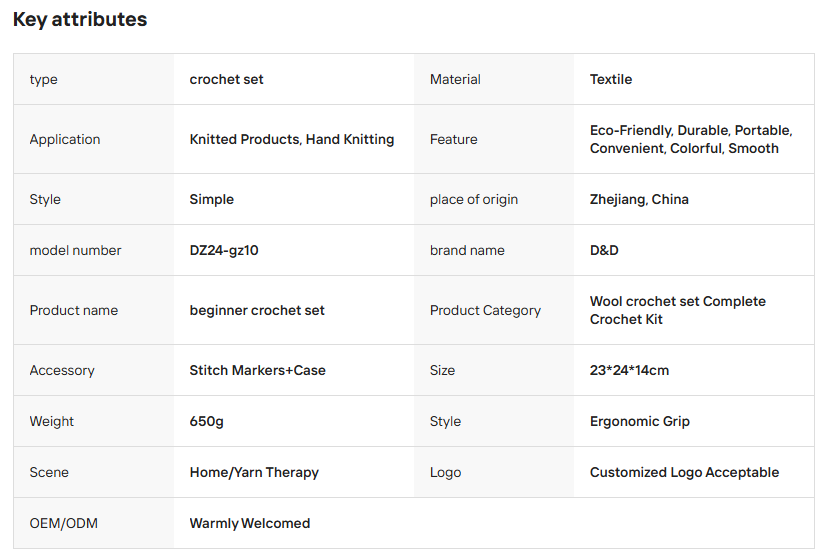Select Knitted Products, Hand Knitting text
The height and width of the screenshot is (551, 822).
pyautogui.click(x=291, y=139)
